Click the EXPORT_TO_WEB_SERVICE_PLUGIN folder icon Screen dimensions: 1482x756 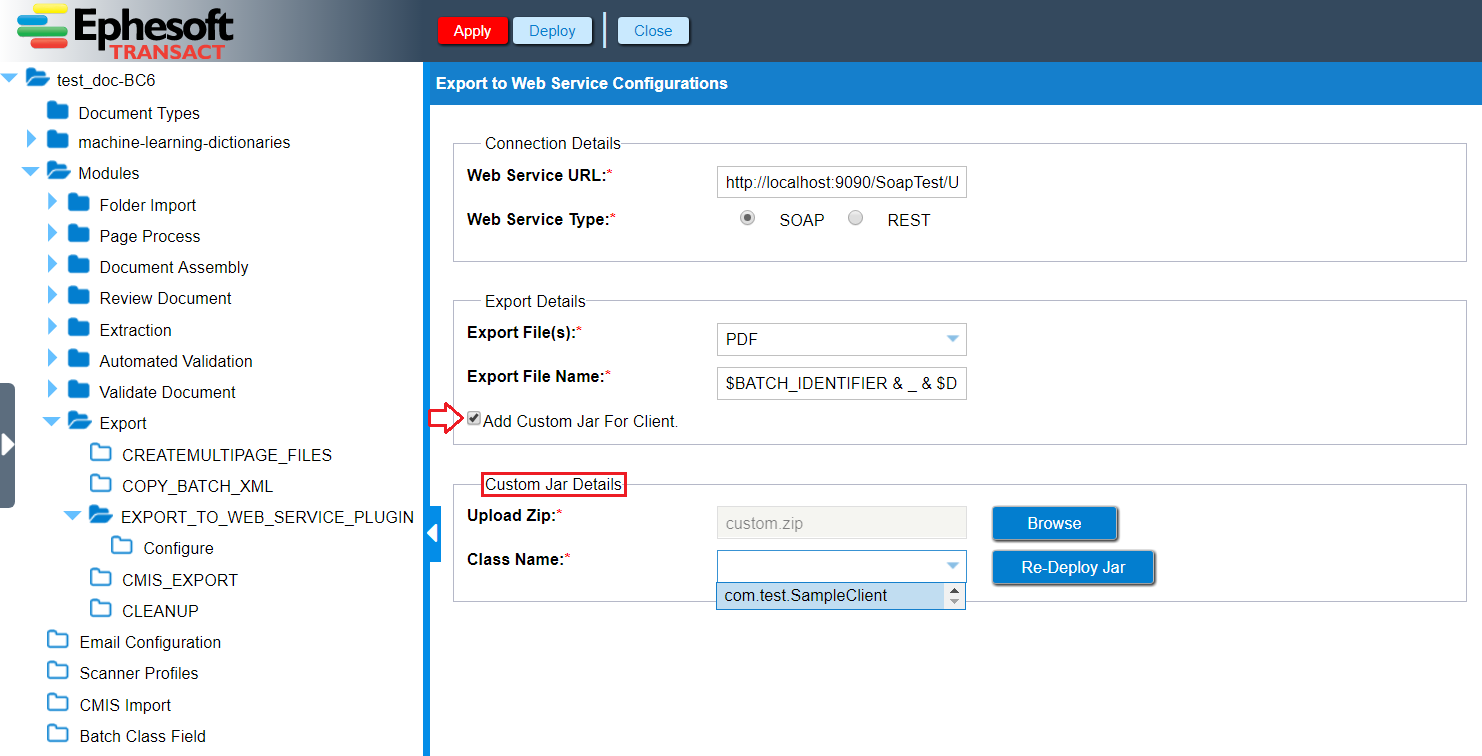click(x=101, y=515)
